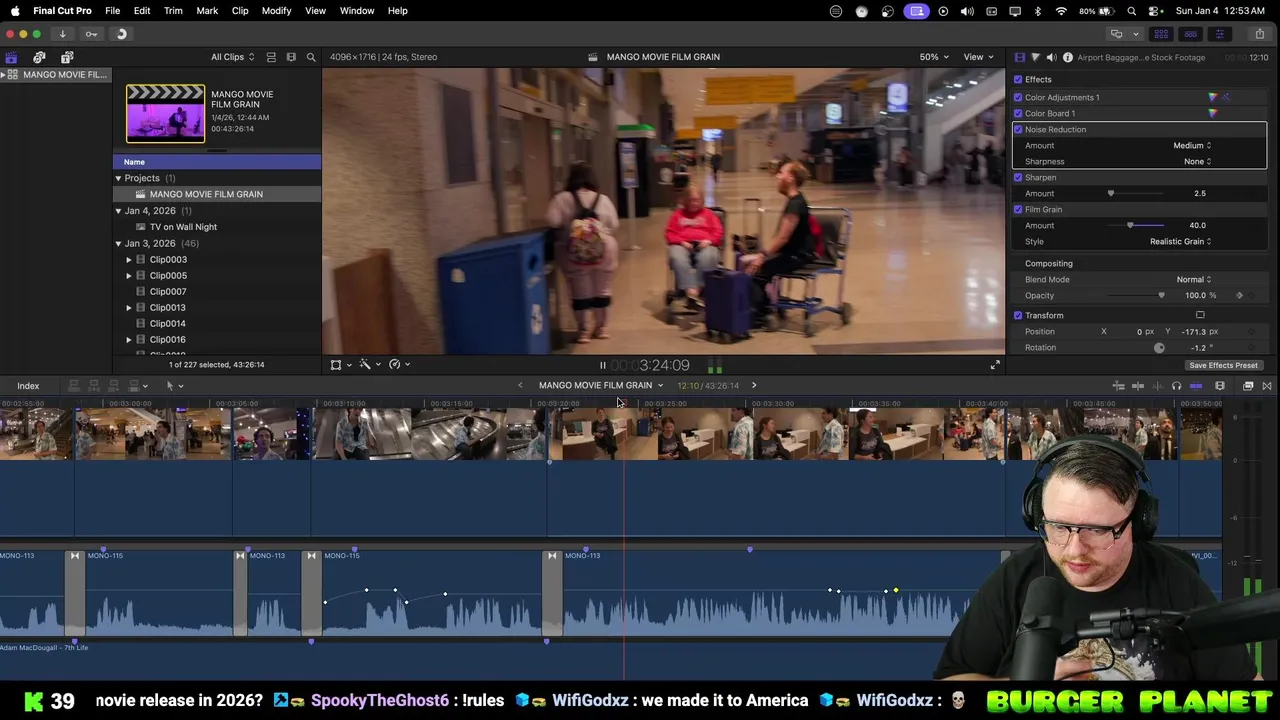1280x720 pixels.
Task: Open Blend Mode Normal dropdown
Action: (1193, 279)
